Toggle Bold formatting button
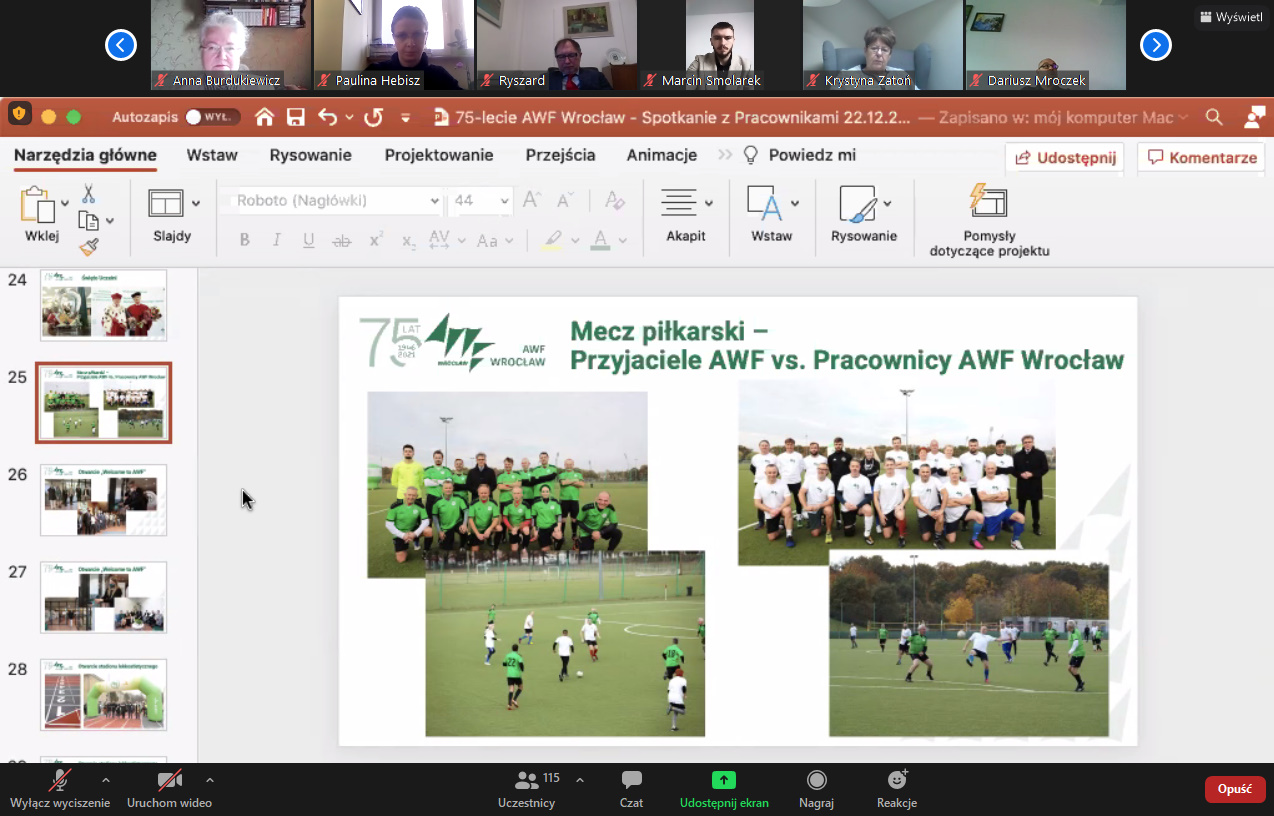 [x=244, y=240]
